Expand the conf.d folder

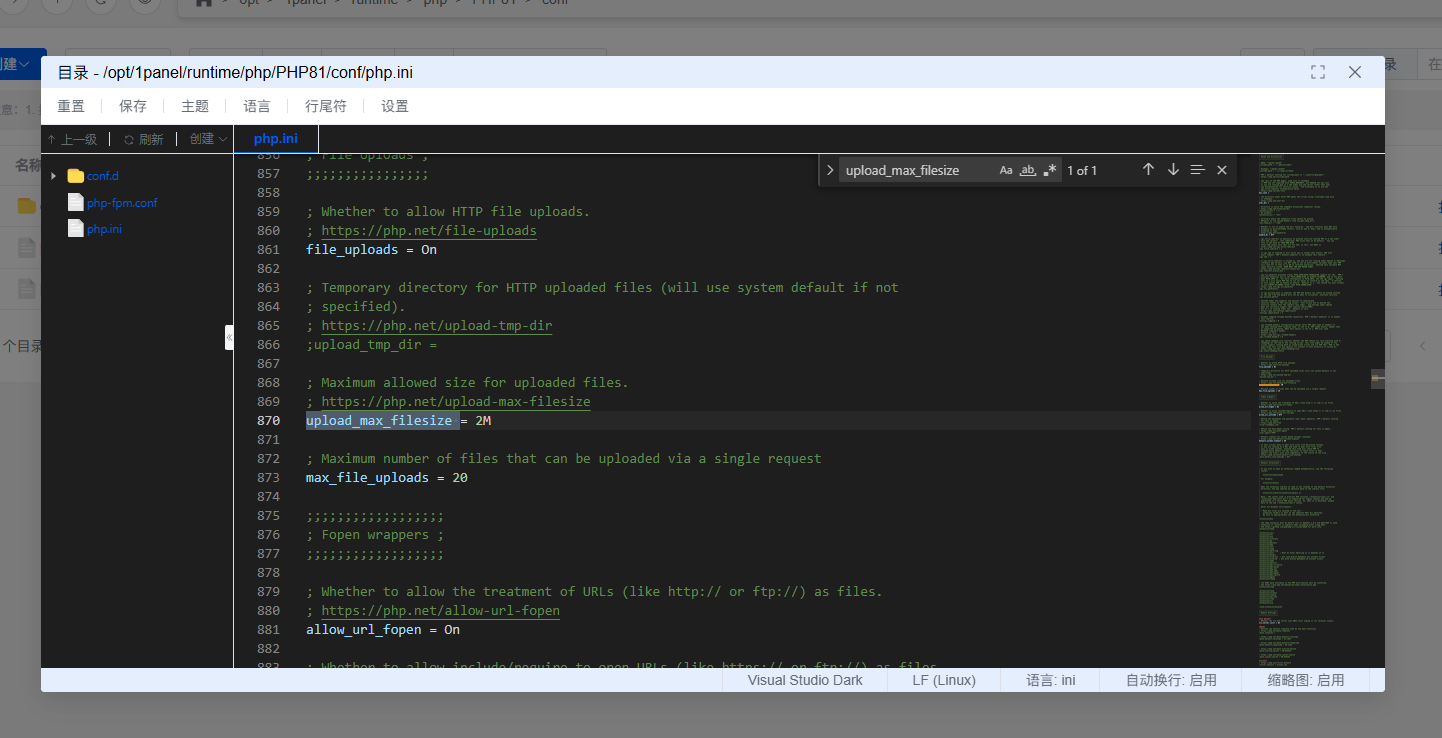point(53,176)
